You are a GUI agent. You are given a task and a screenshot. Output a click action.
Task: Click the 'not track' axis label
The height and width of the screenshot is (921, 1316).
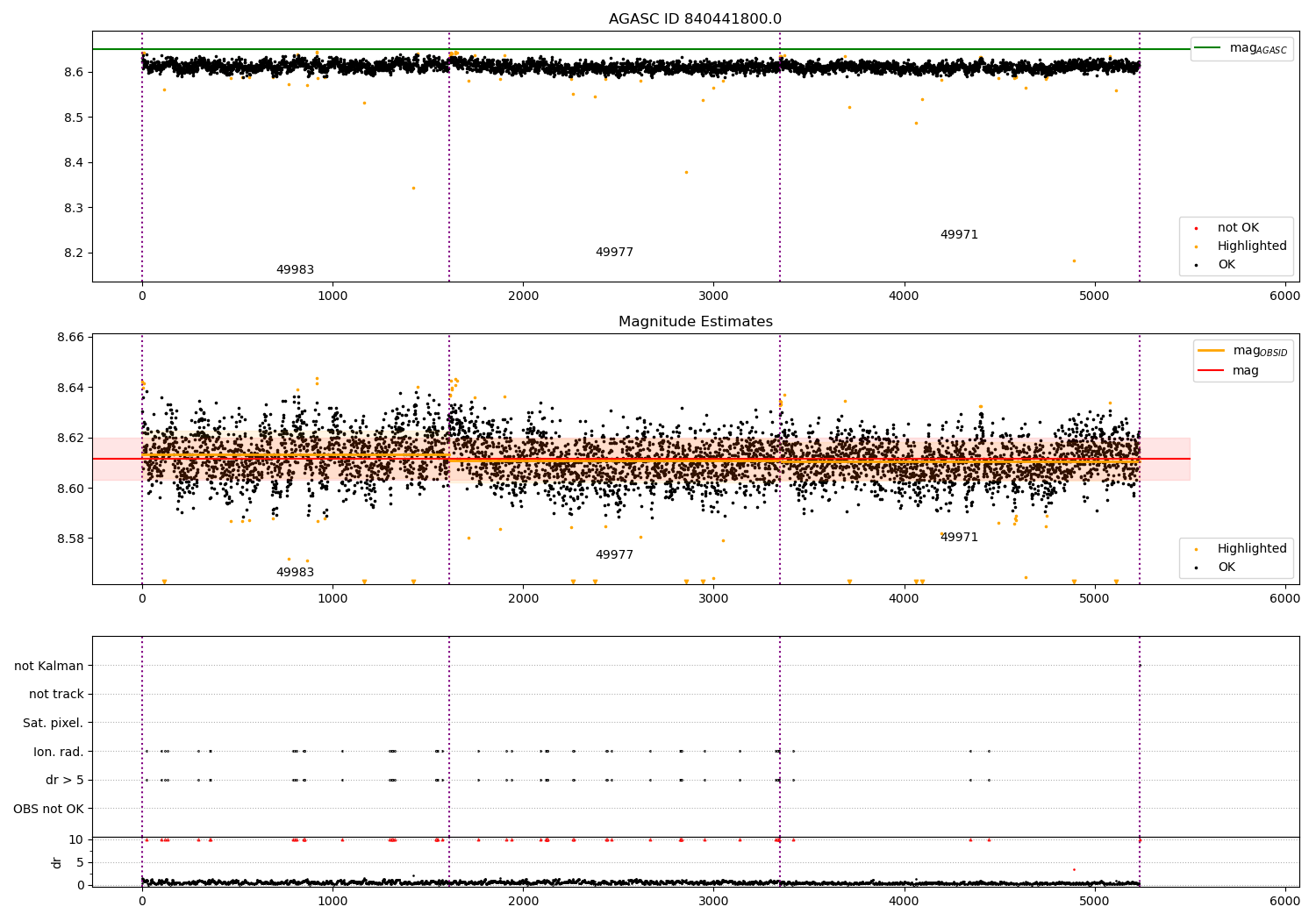click(56, 694)
